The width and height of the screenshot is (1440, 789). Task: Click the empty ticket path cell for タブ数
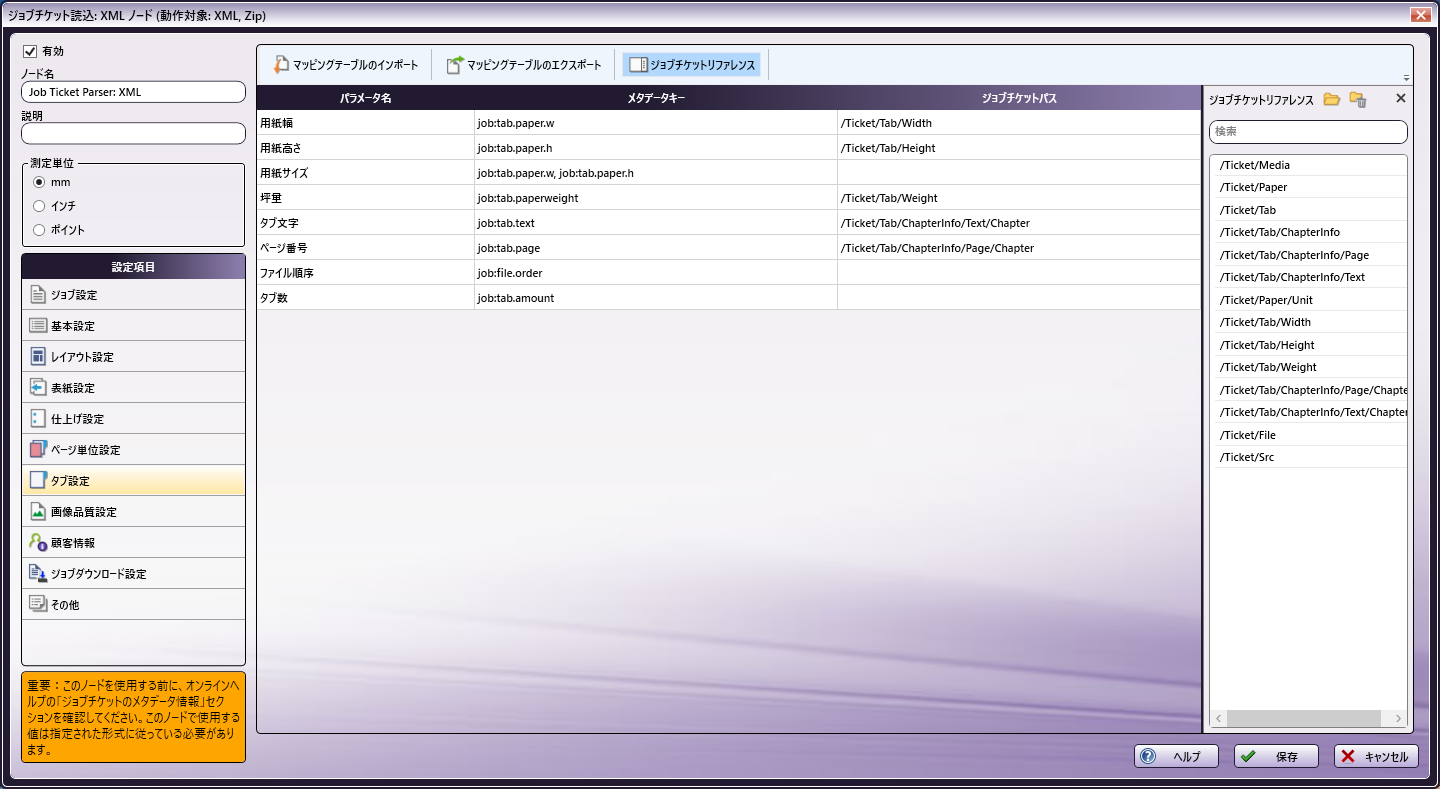[x=1019, y=298]
